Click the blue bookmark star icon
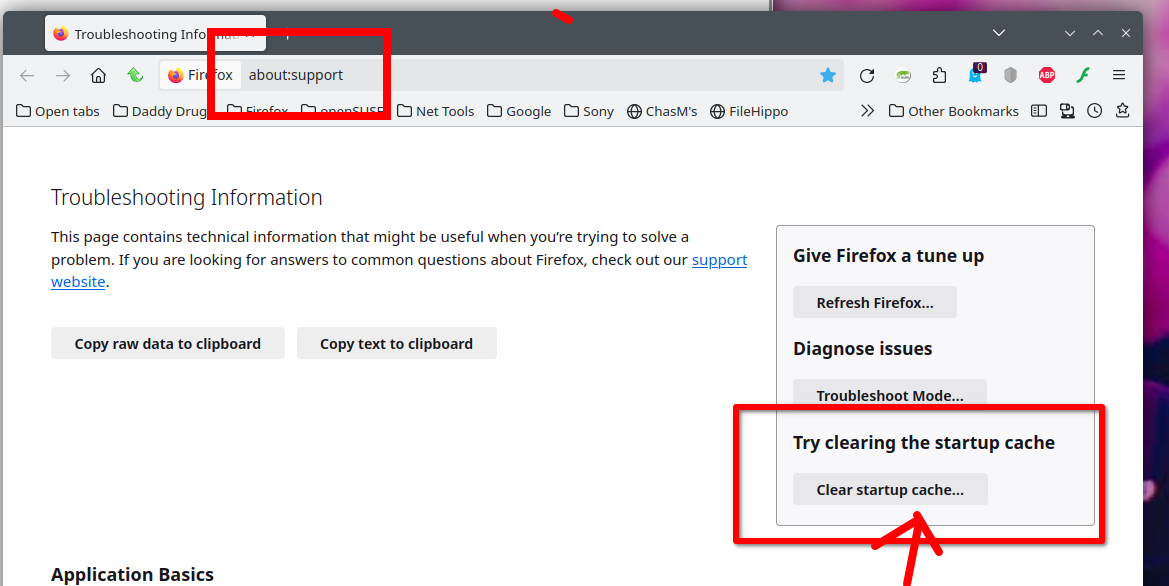1169x586 pixels. [x=828, y=75]
